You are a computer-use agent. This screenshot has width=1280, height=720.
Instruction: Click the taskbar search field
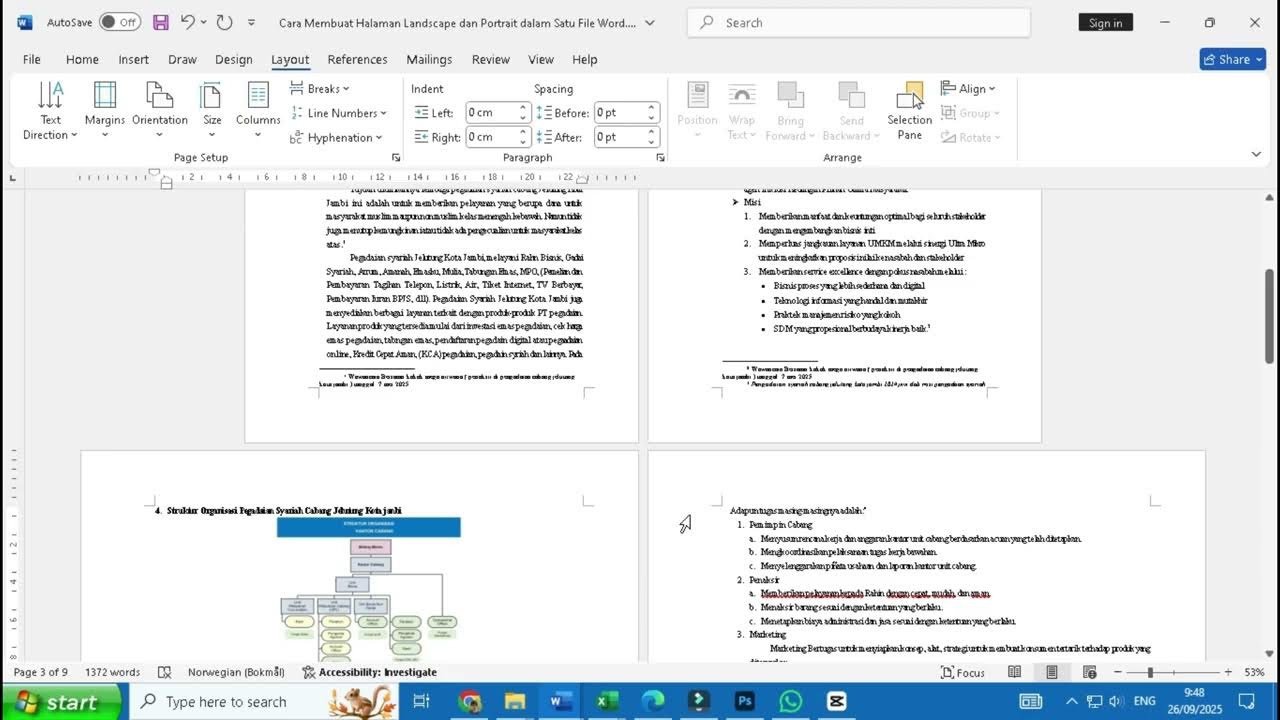pos(263,702)
